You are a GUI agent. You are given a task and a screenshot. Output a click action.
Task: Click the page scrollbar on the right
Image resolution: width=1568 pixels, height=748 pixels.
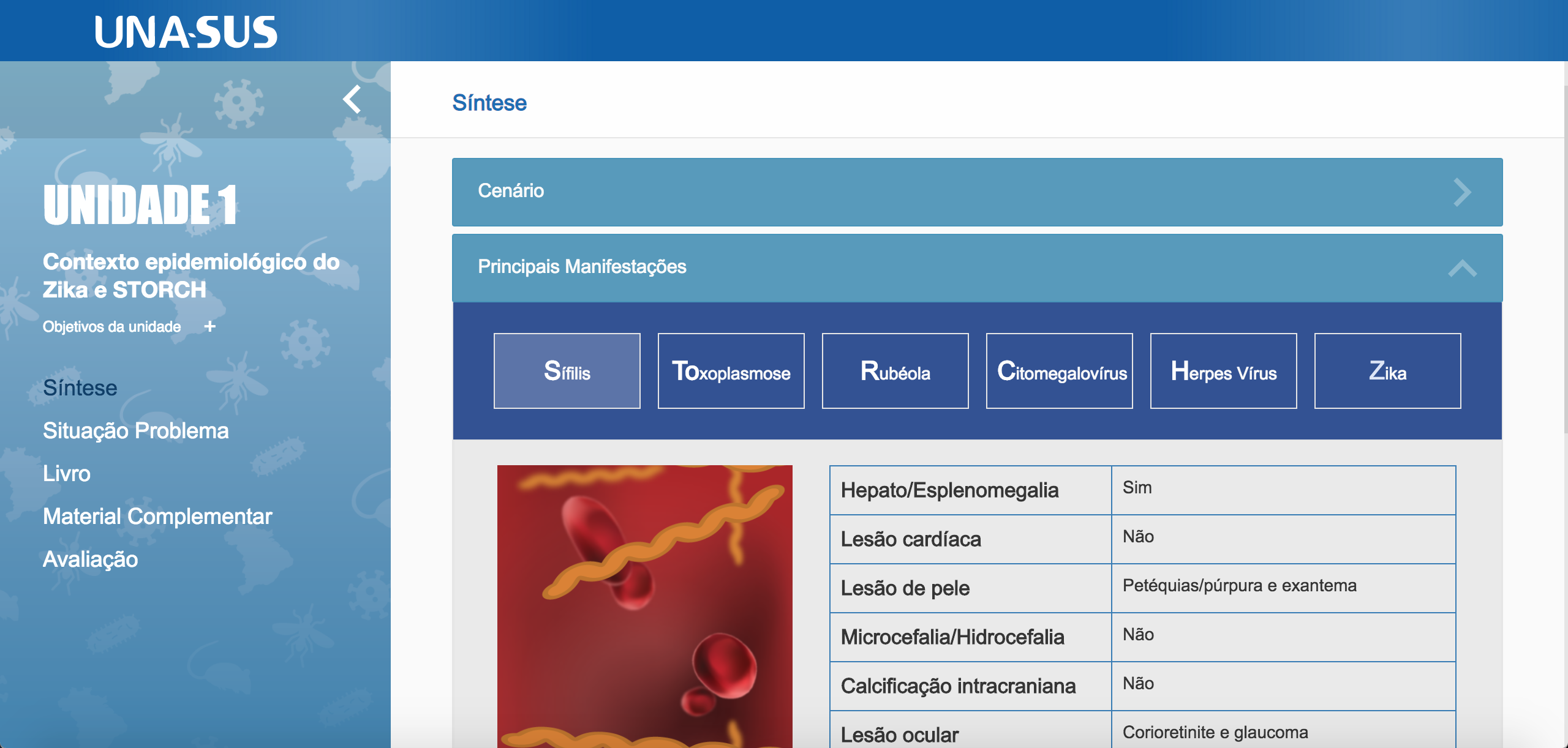tap(1565, 257)
